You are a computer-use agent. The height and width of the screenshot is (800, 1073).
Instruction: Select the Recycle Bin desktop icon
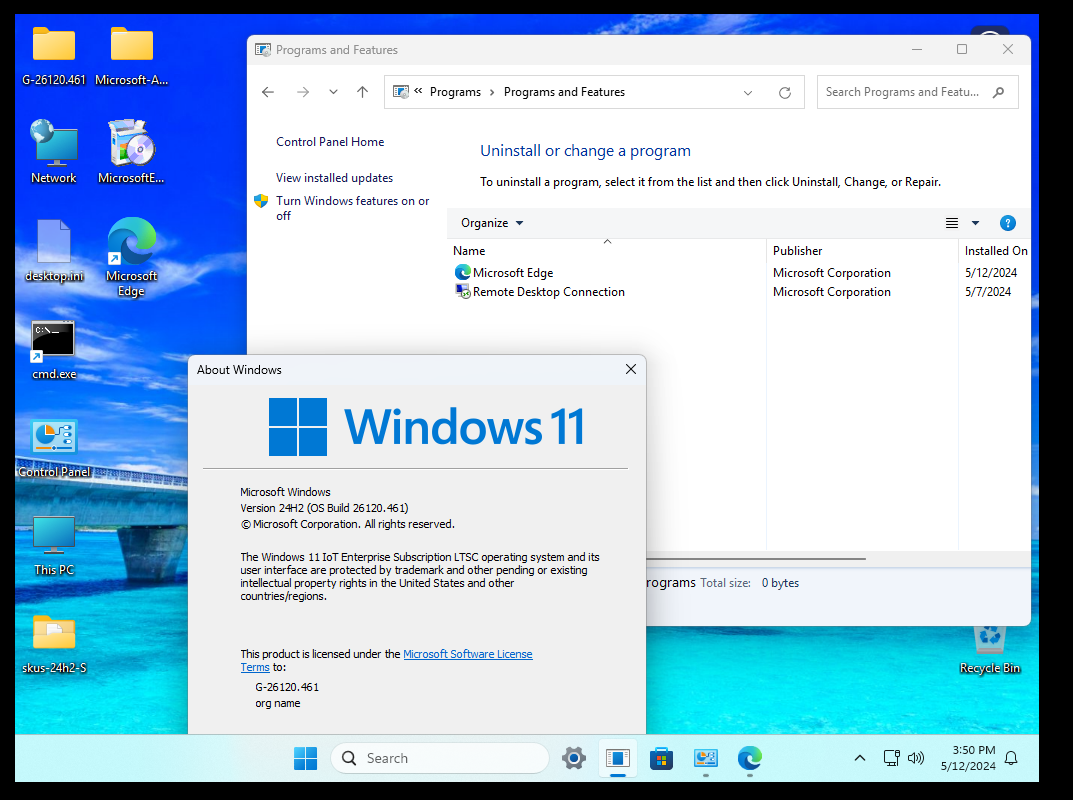click(x=990, y=650)
